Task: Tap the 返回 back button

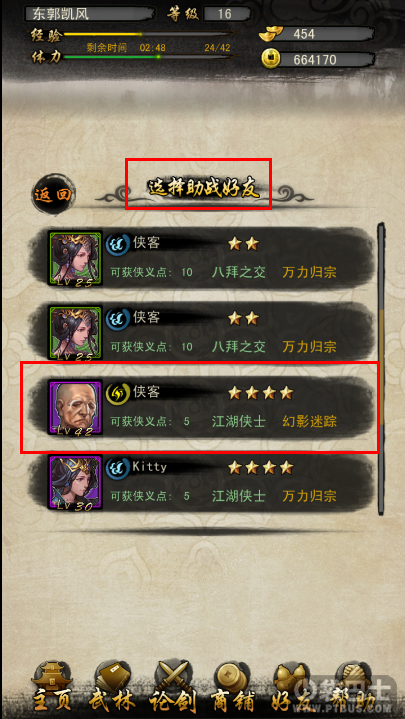Action: coord(54,195)
